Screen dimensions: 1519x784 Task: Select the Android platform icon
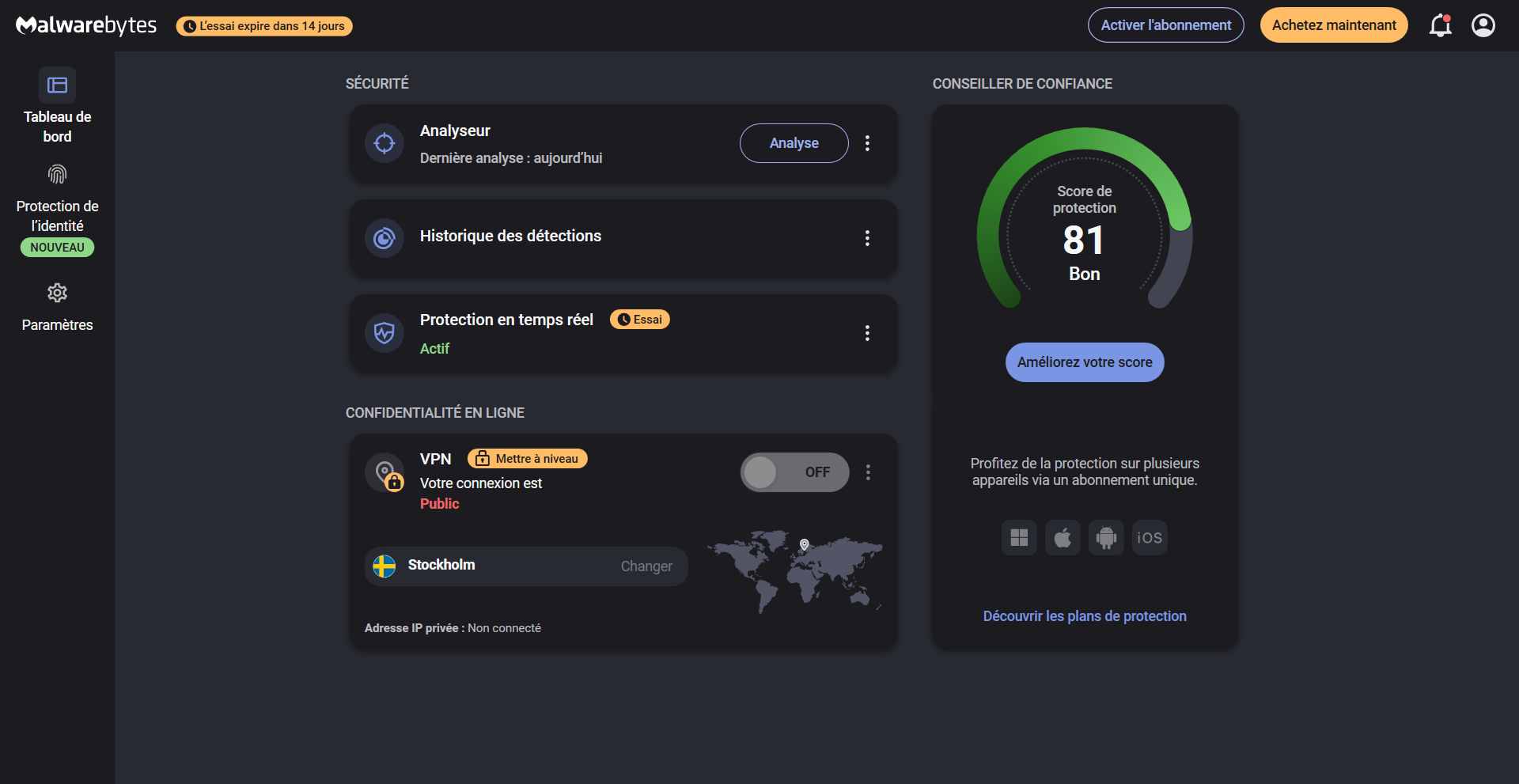[1106, 538]
